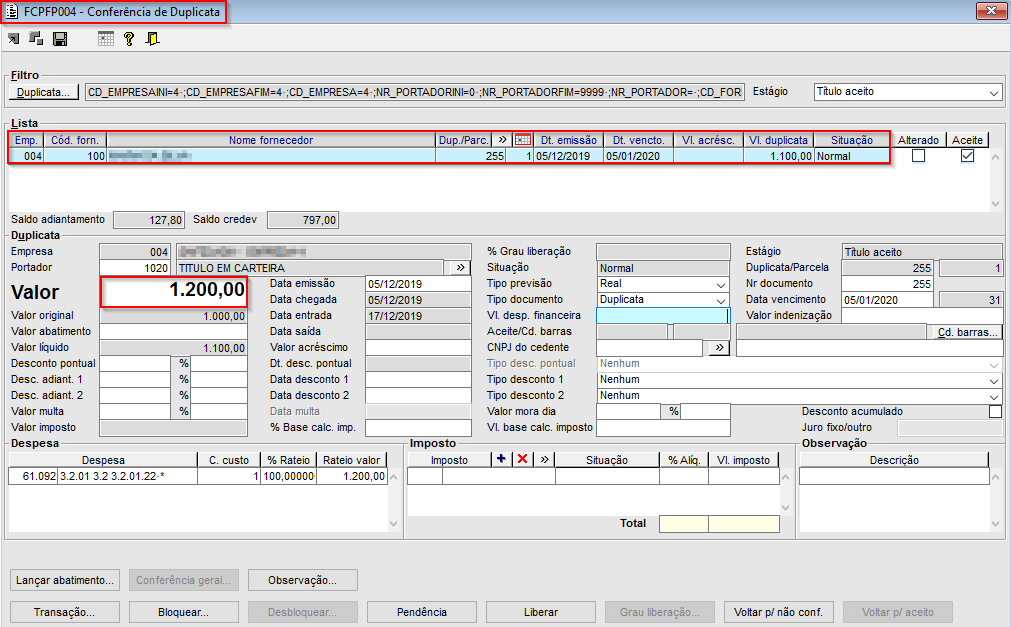1011x627 pixels.
Task: Open the Tipo desconto 2 dropdown
Action: (994, 396)
